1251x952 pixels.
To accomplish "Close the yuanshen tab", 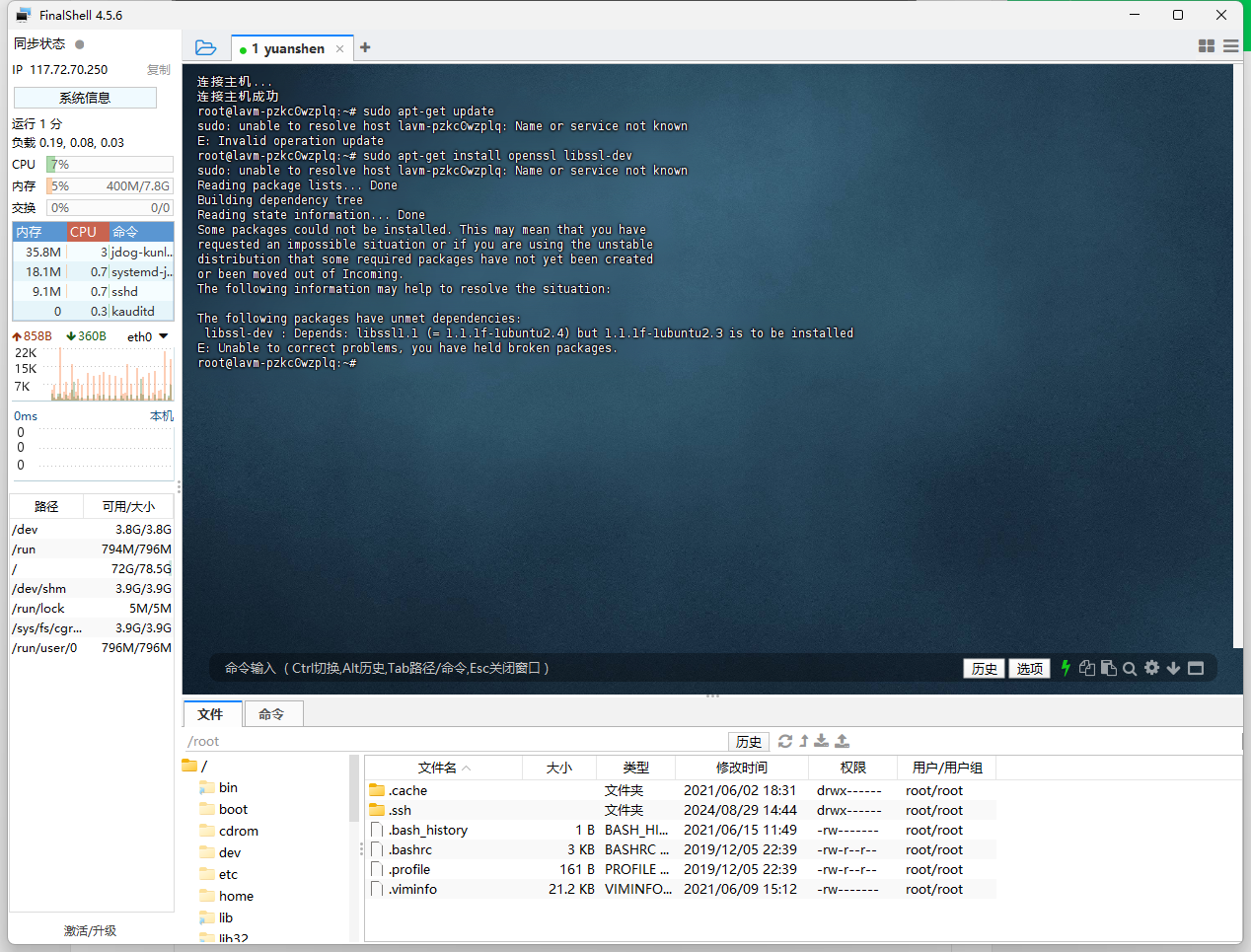I will (x=340, y=48).
